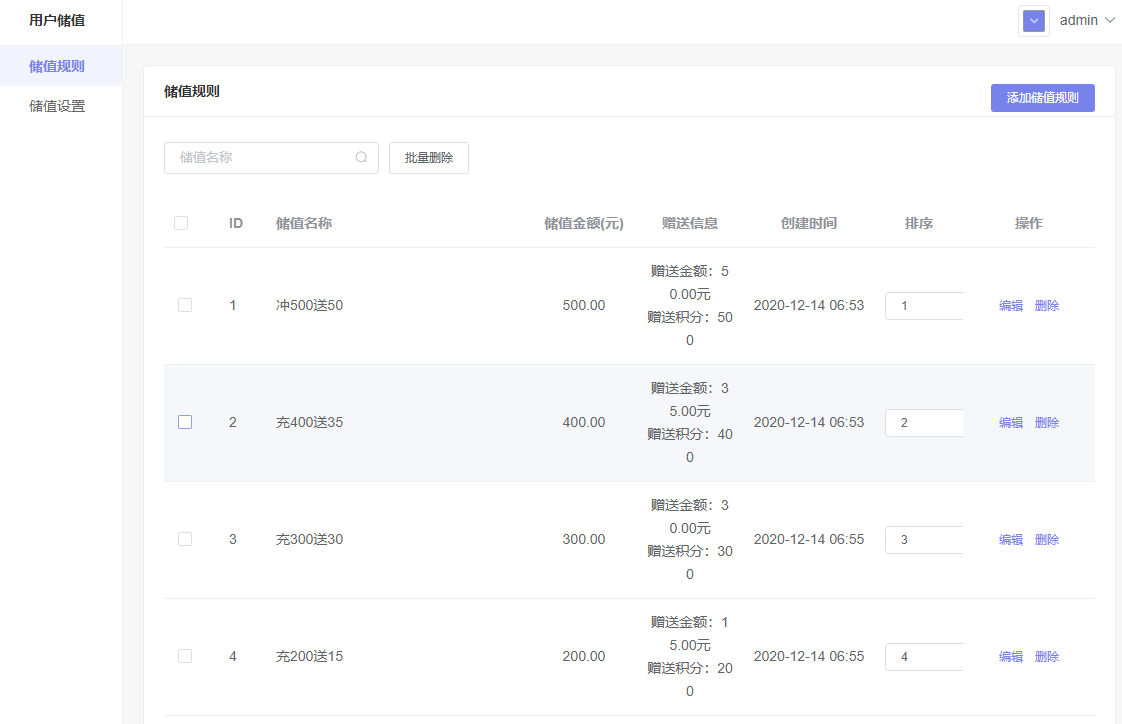Click the sort input showing 2
The image size is (1122, 724).
click(924, 423)
